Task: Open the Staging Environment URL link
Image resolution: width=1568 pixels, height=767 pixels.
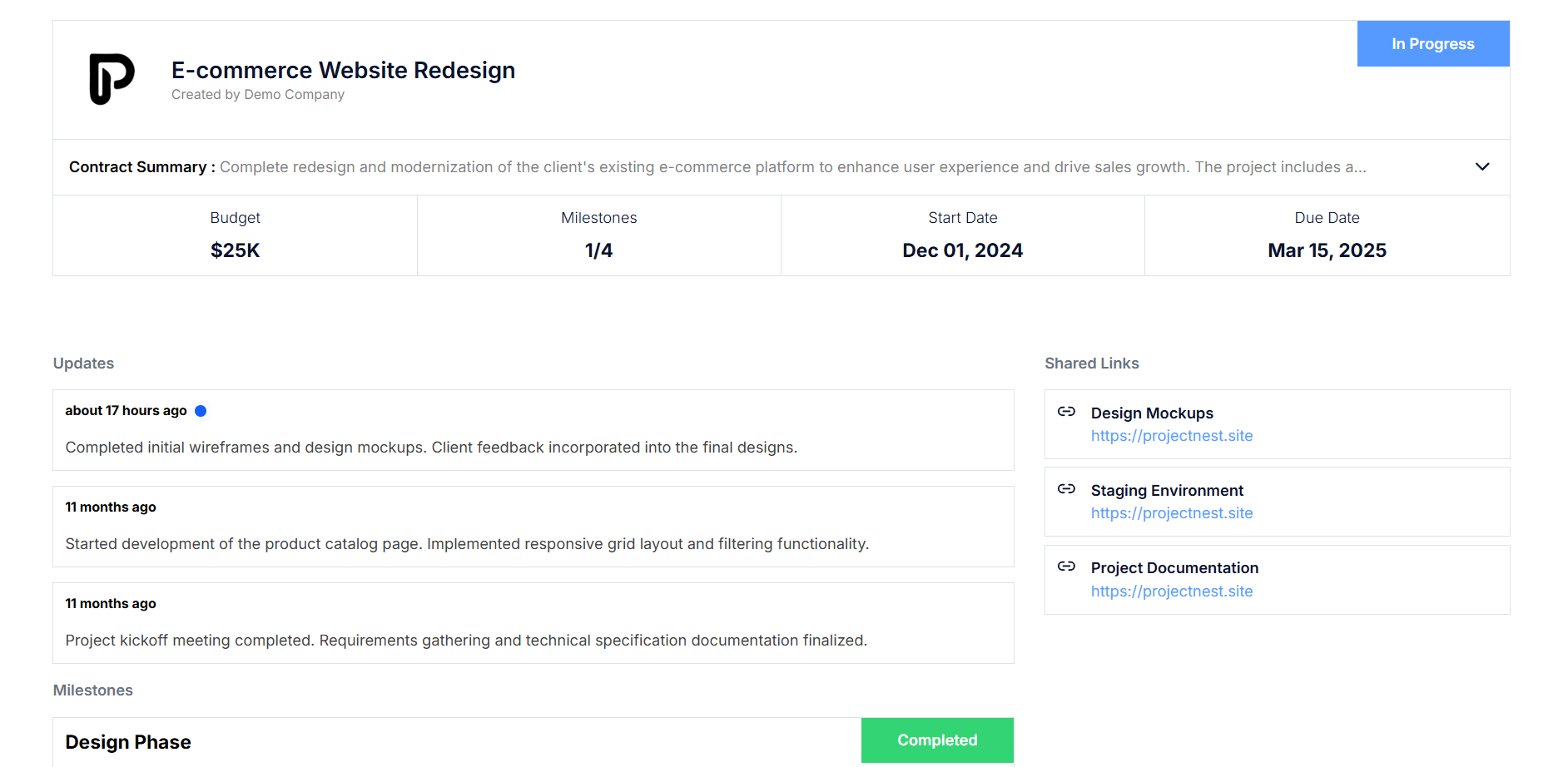Action: click(x=1171, y=513)
